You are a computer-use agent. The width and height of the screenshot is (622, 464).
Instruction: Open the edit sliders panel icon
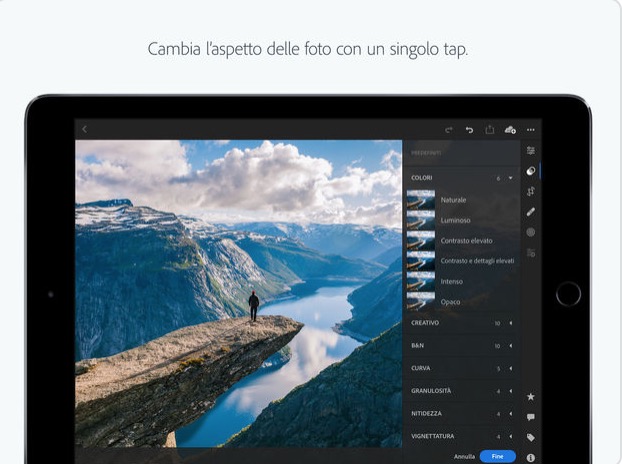coord(531,151)
